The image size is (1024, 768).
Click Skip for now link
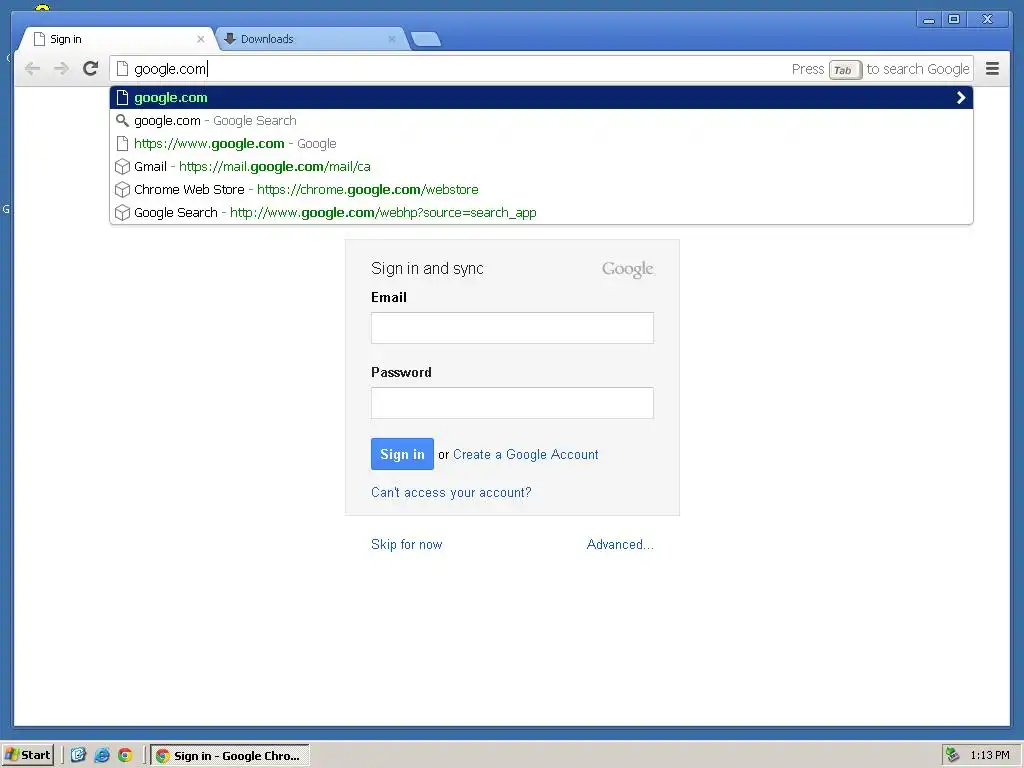(x=406, y=545)
